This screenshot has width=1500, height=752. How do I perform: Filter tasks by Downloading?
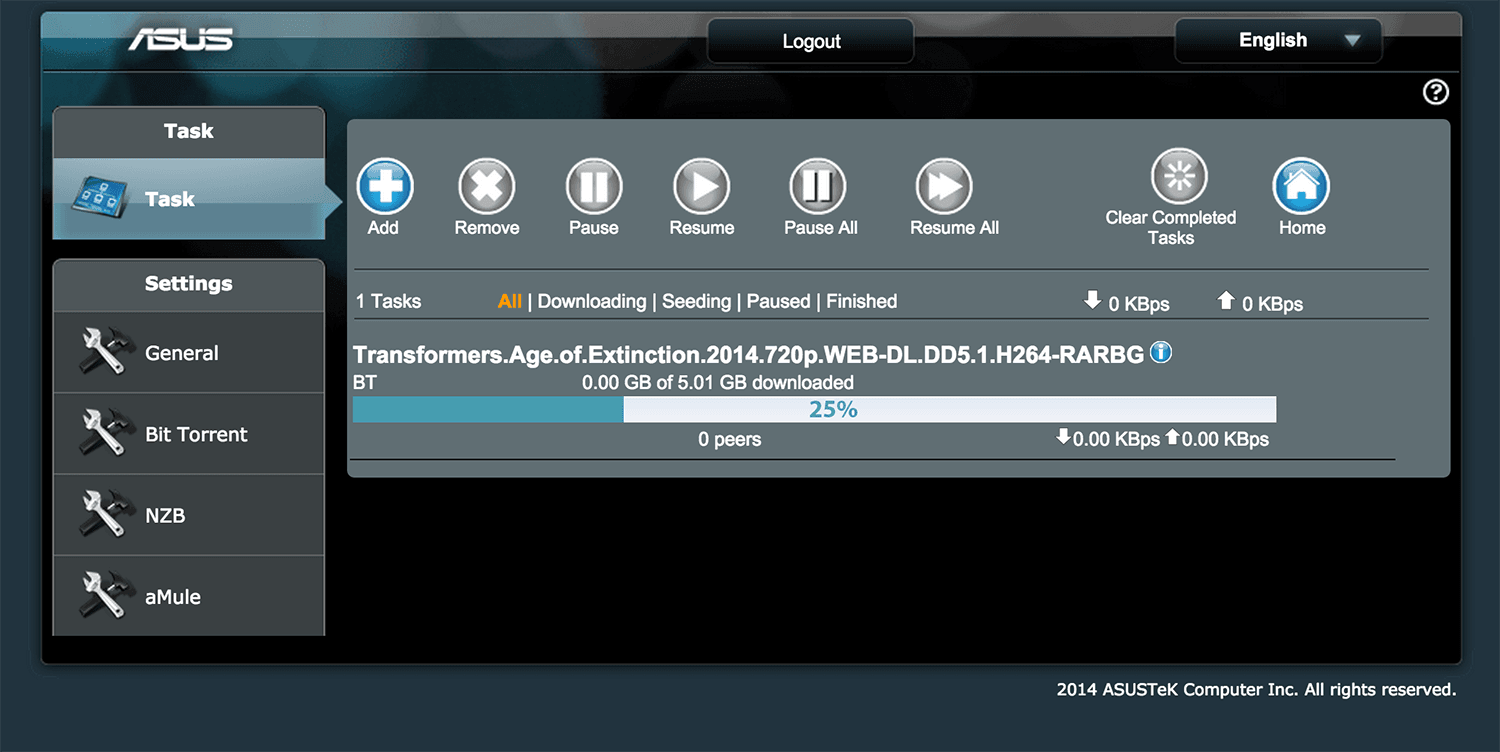click(592, 302)
